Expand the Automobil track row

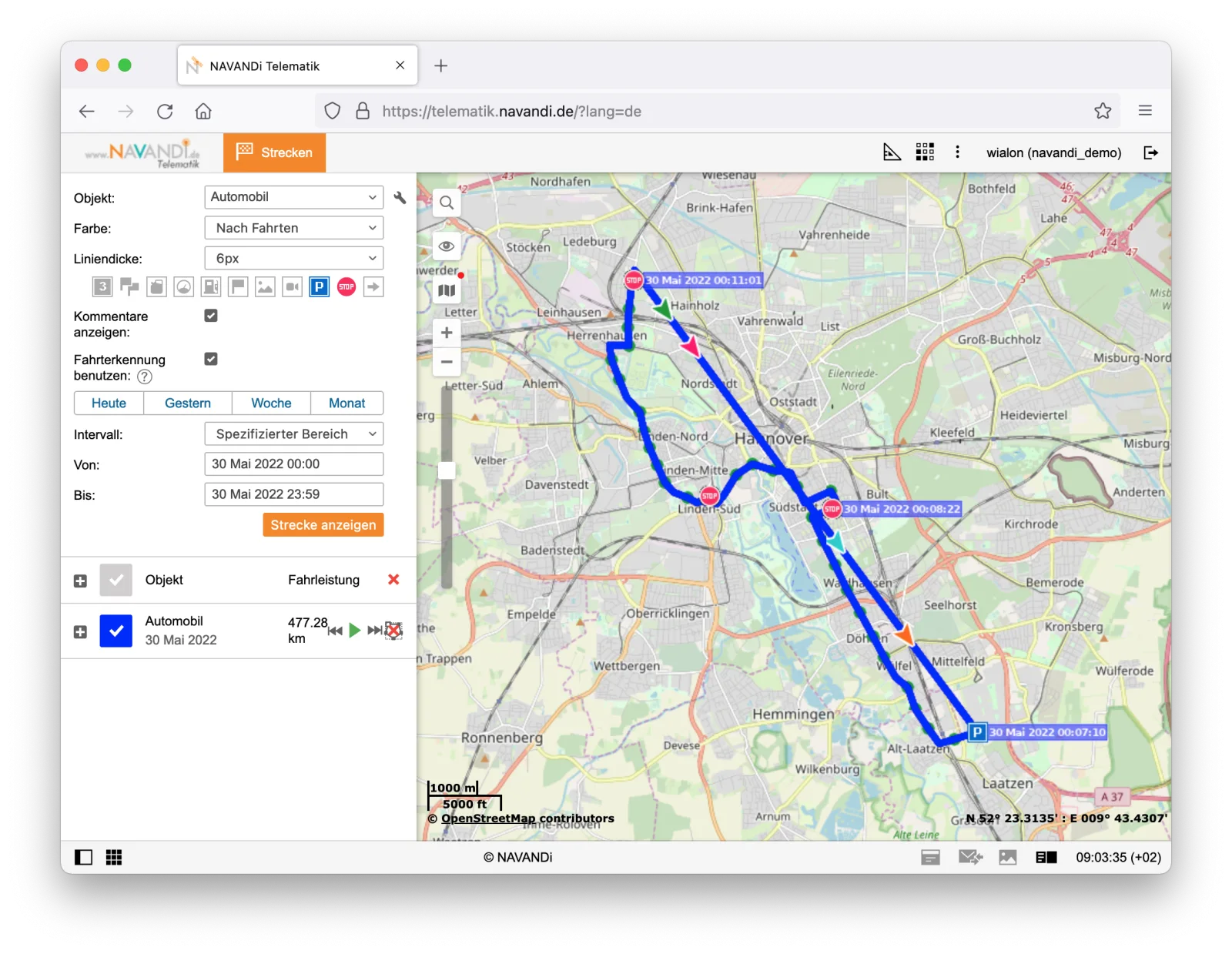[x=80, y=632]
